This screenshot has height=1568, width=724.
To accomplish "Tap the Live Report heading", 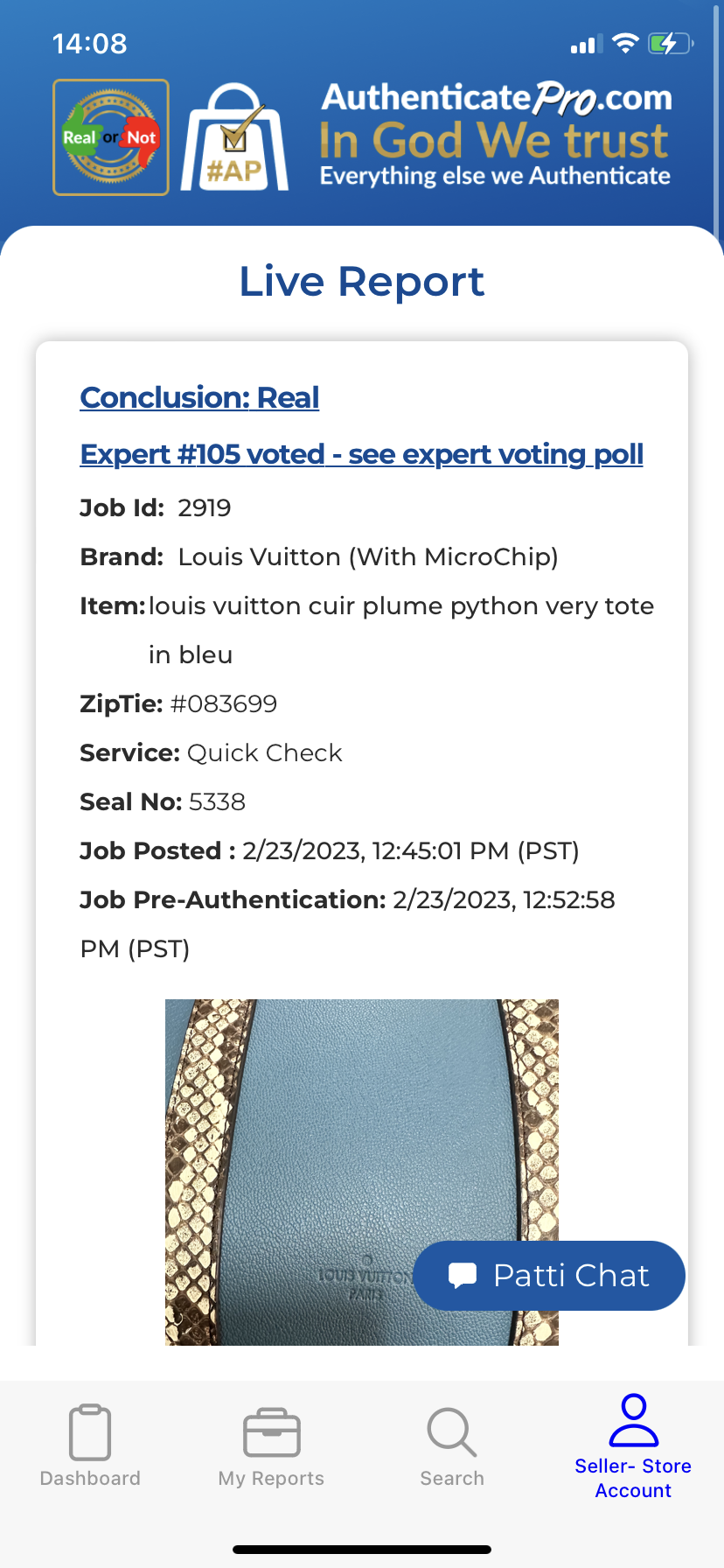I will pos(362,282).
